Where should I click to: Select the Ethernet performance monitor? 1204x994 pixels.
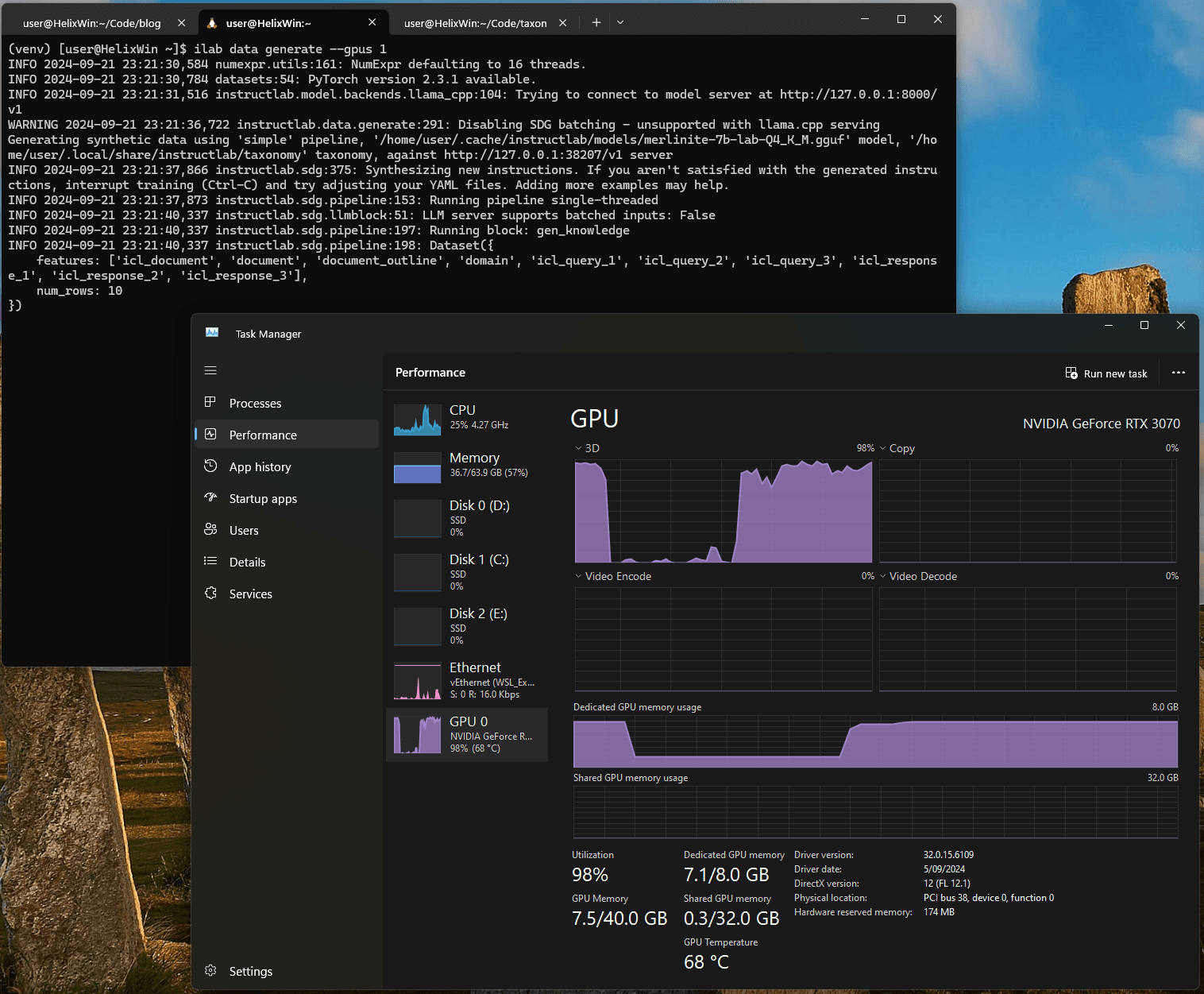(x=467, y=679)
